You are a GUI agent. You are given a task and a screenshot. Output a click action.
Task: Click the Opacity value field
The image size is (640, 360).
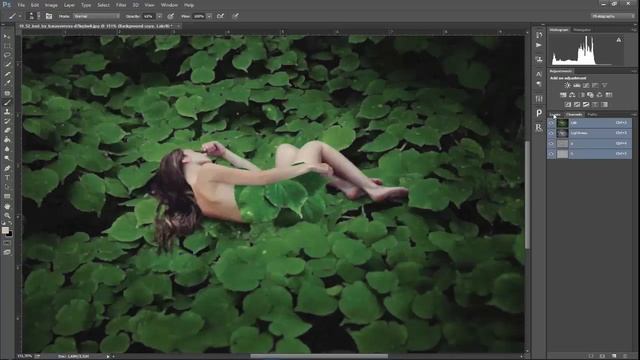point(148,16)
